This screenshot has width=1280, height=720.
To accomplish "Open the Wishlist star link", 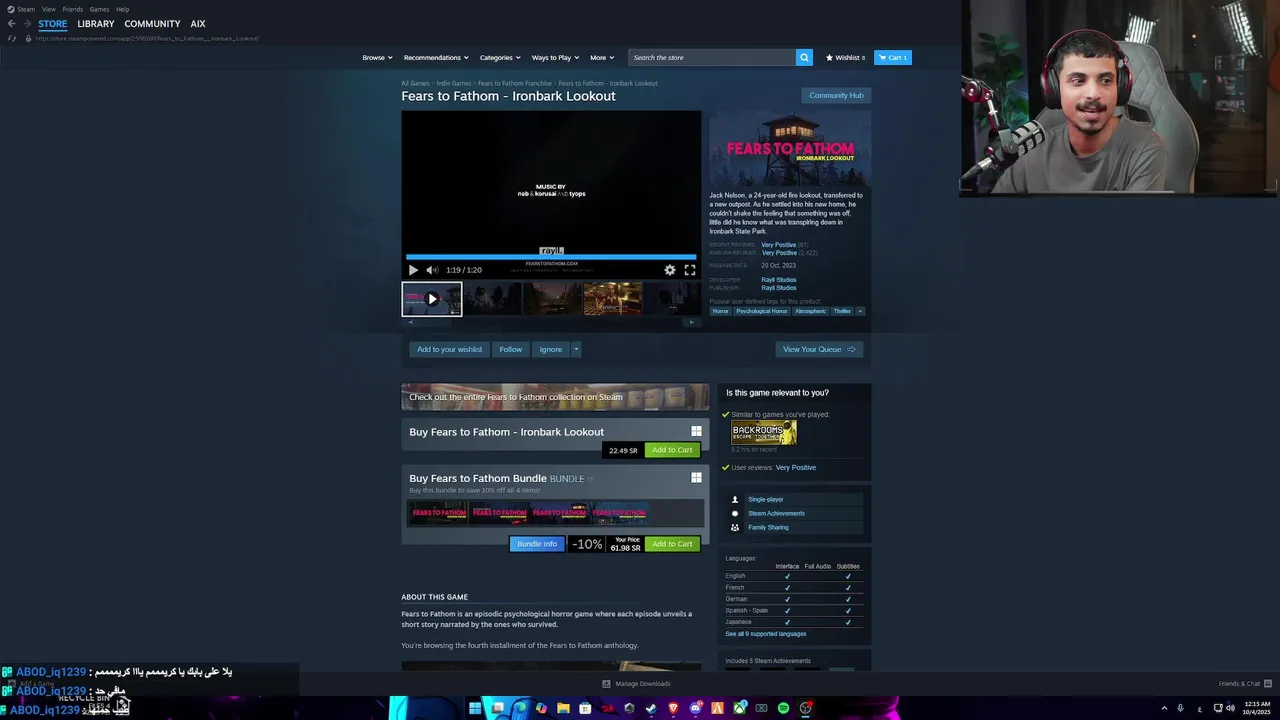I will [x=845, y=57].
